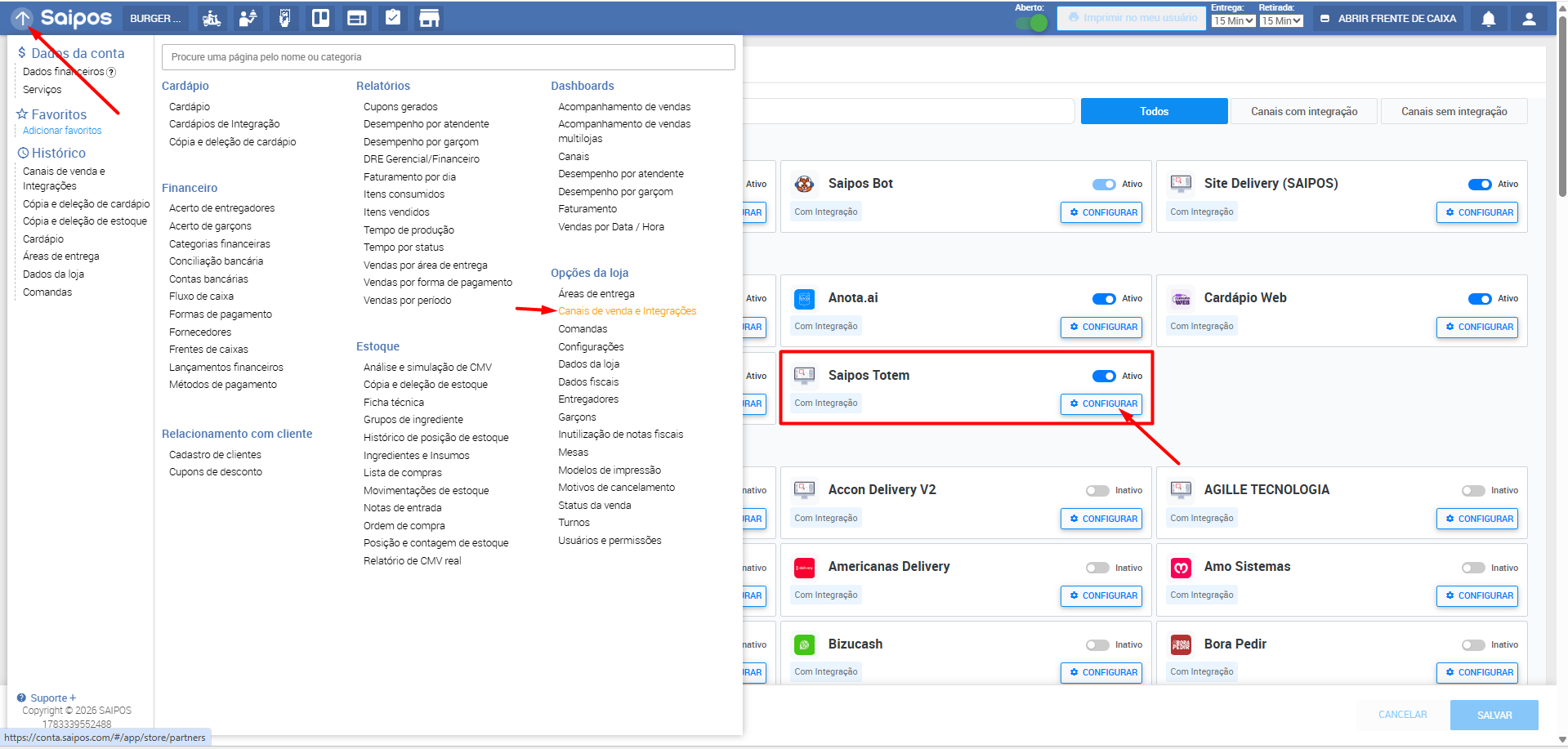Click the page vertical scrollbar

tap(1562, 106)
